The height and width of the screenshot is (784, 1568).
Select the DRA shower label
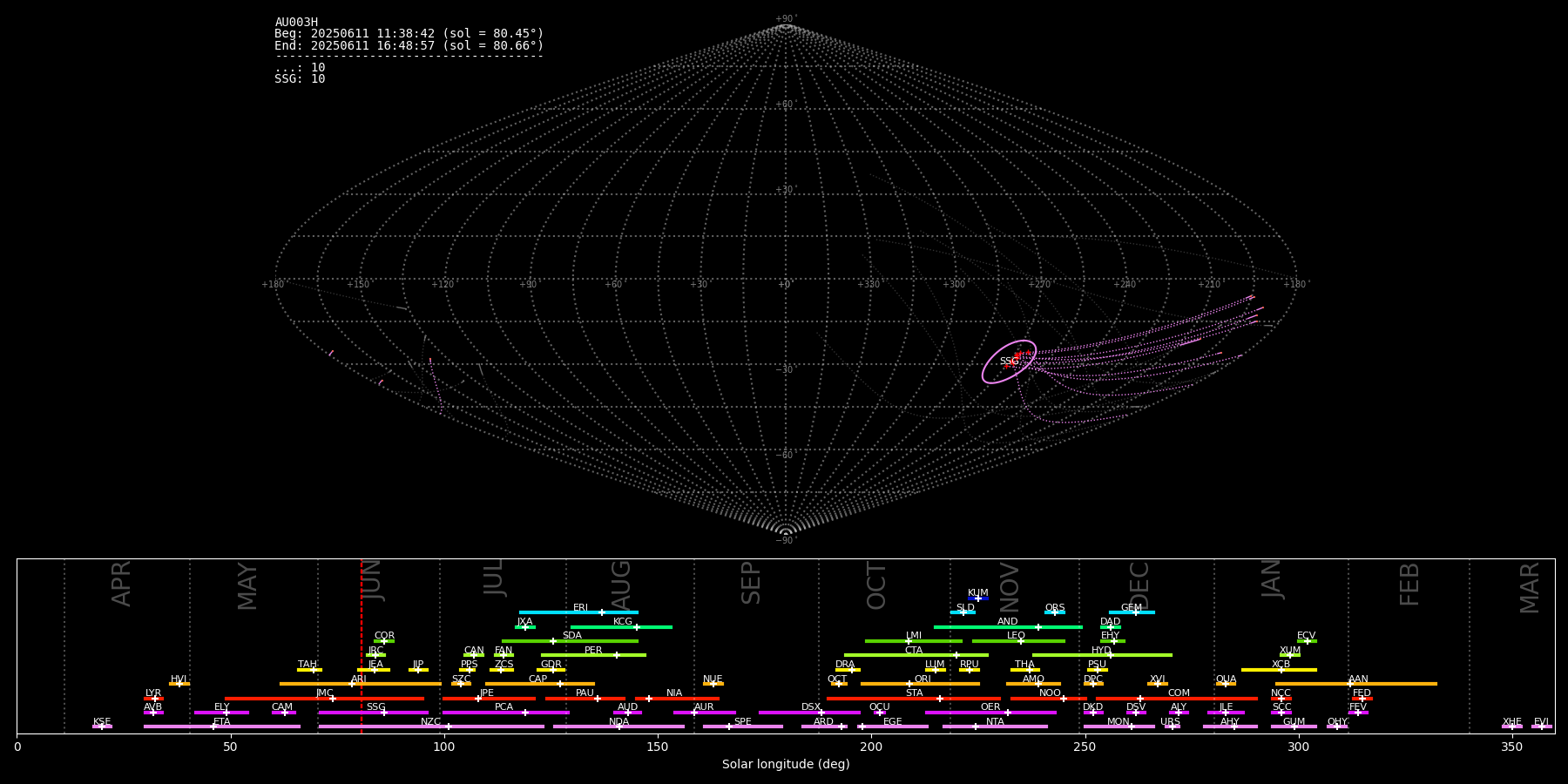(845, 665)
